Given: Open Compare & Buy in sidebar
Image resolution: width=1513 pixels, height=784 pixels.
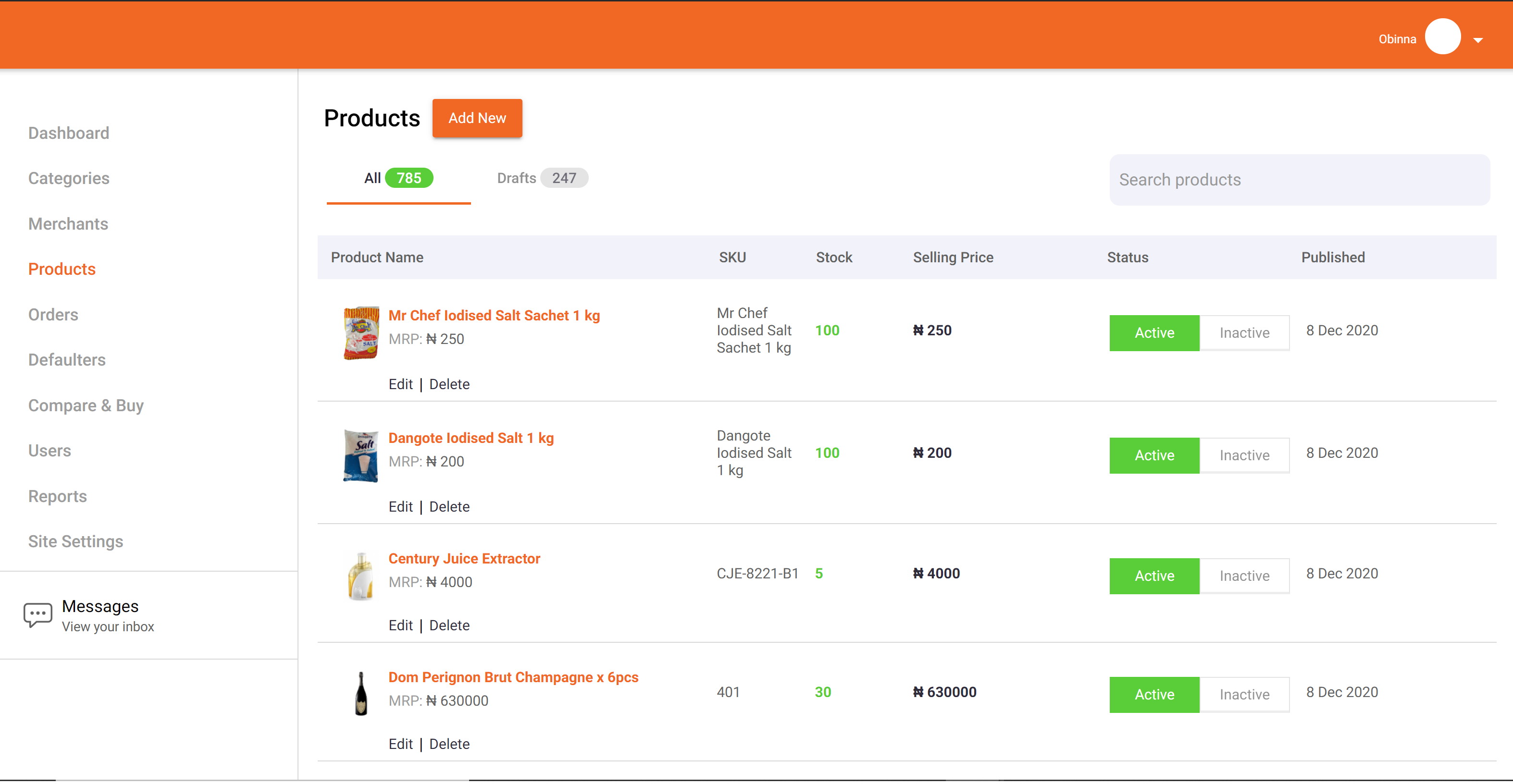Looking at the screenshot, I should [x=86, y=406].
